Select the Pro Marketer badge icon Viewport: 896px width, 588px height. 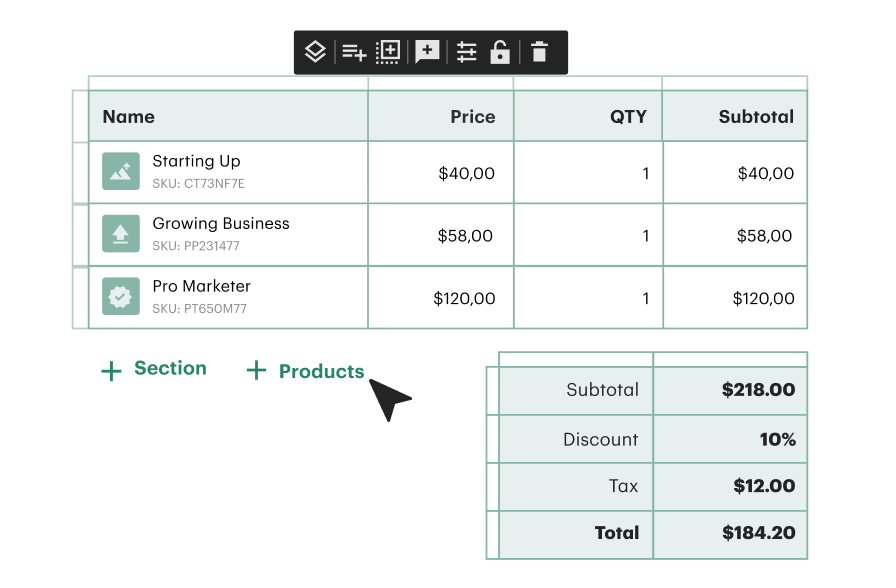pyautogui.click(x=120, y=296)
